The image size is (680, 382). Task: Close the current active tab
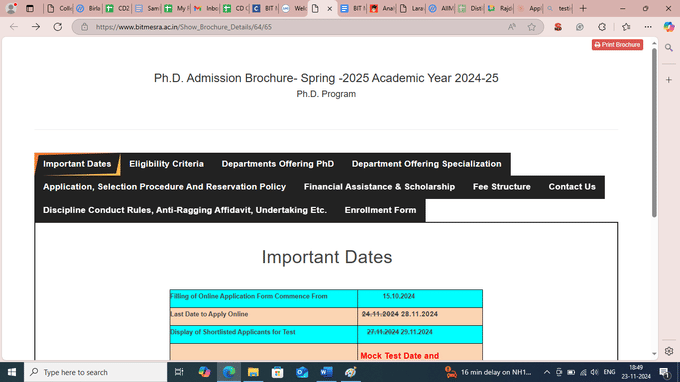point(330,9)
